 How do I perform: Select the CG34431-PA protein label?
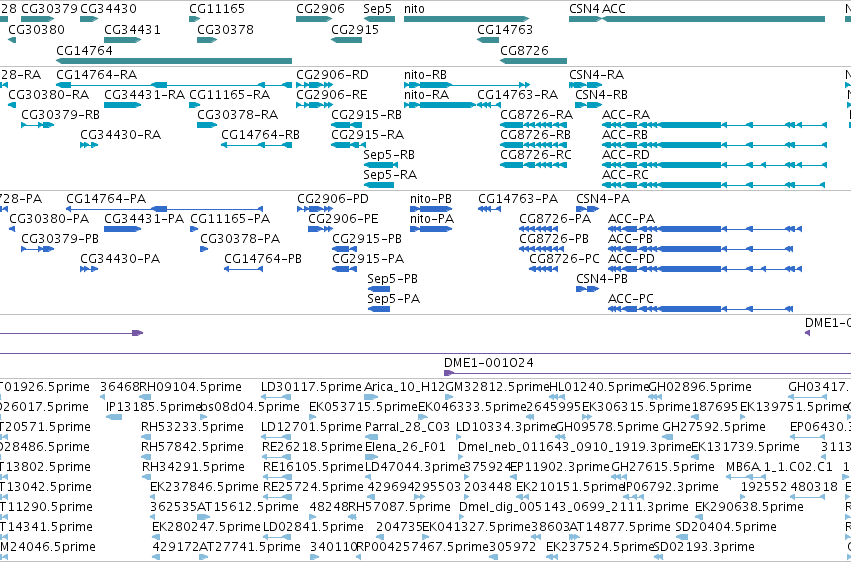144,219
